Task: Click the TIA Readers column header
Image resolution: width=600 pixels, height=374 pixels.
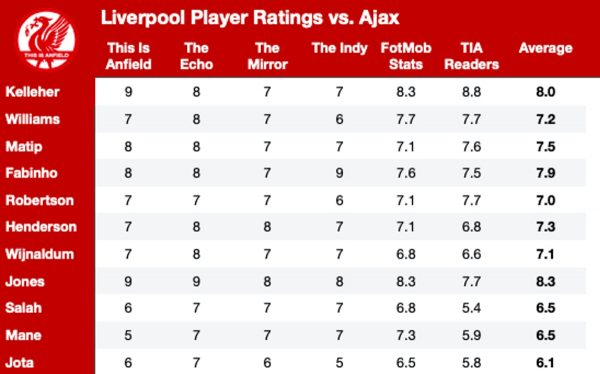Action: 471,56
